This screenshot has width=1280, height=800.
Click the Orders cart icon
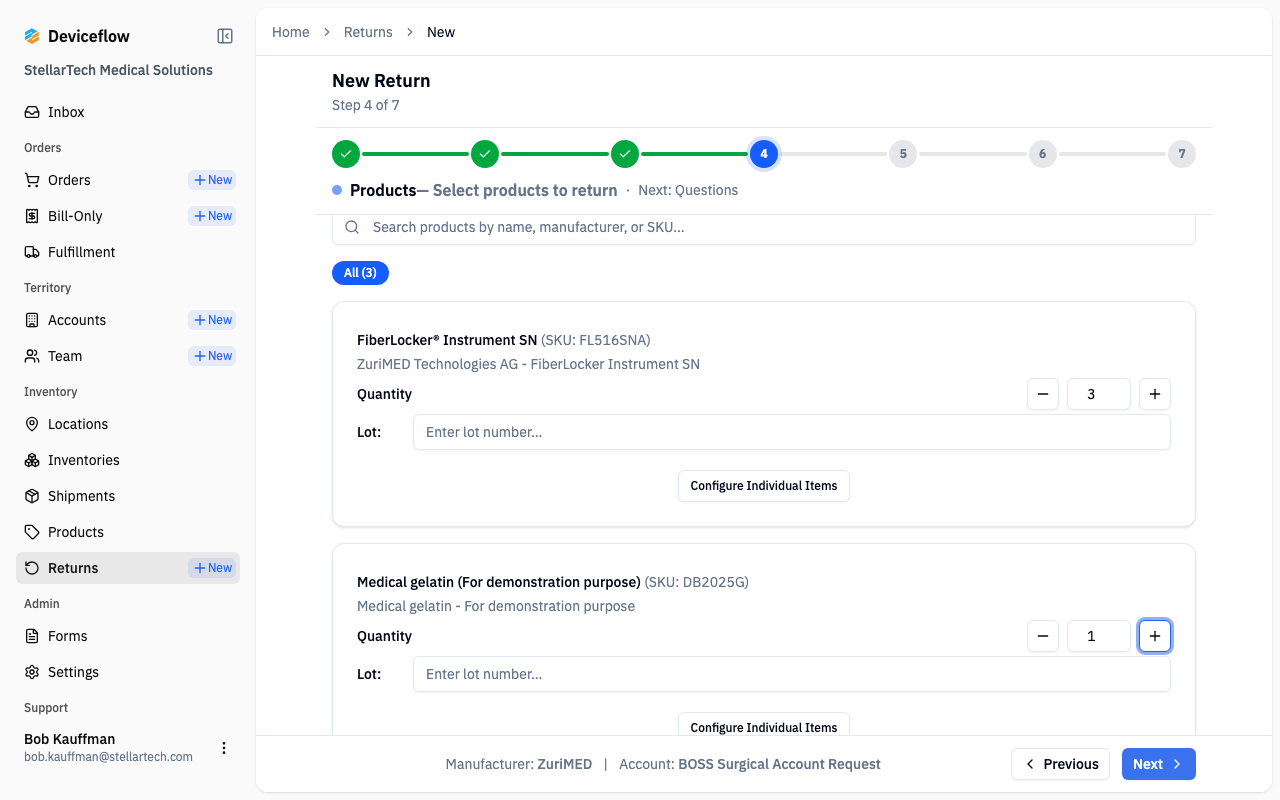(32, 180)
